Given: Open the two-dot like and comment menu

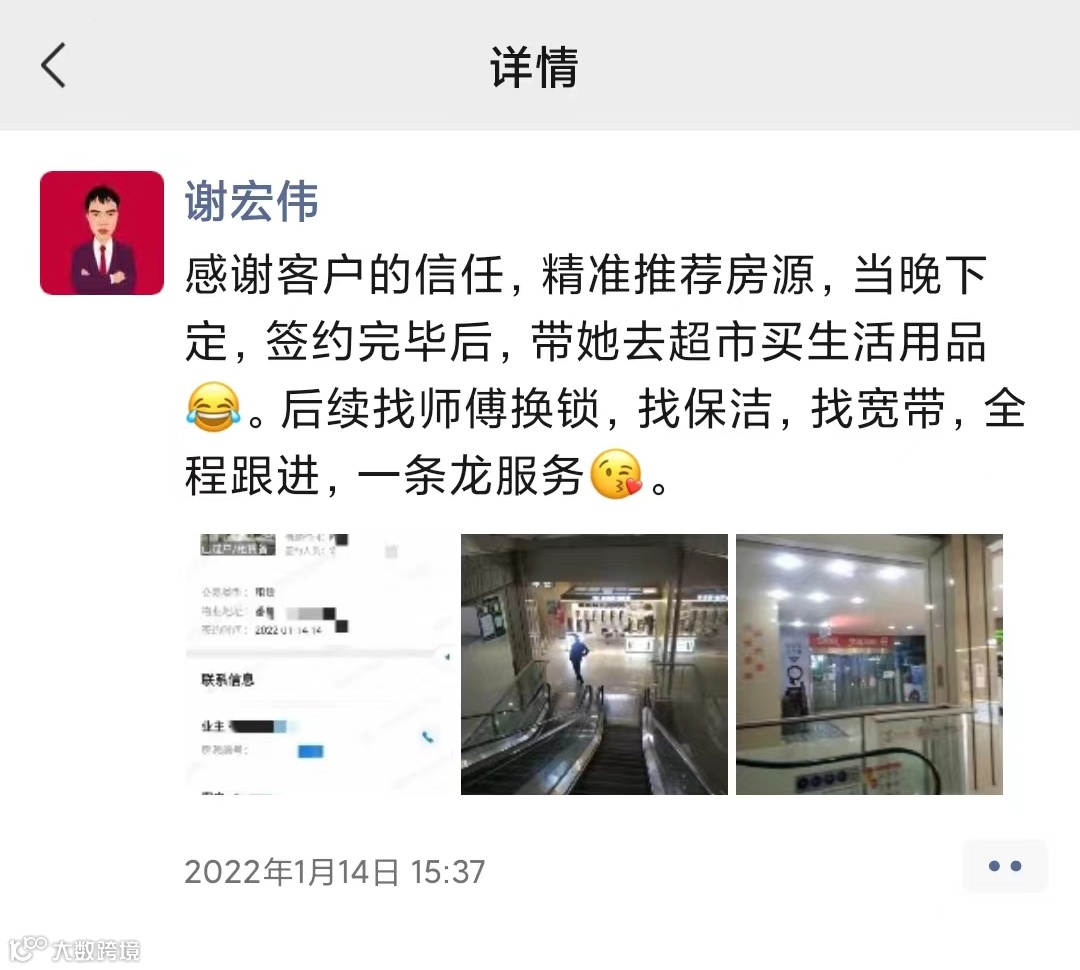Looking at the screenshot, I should [1005, 866].
